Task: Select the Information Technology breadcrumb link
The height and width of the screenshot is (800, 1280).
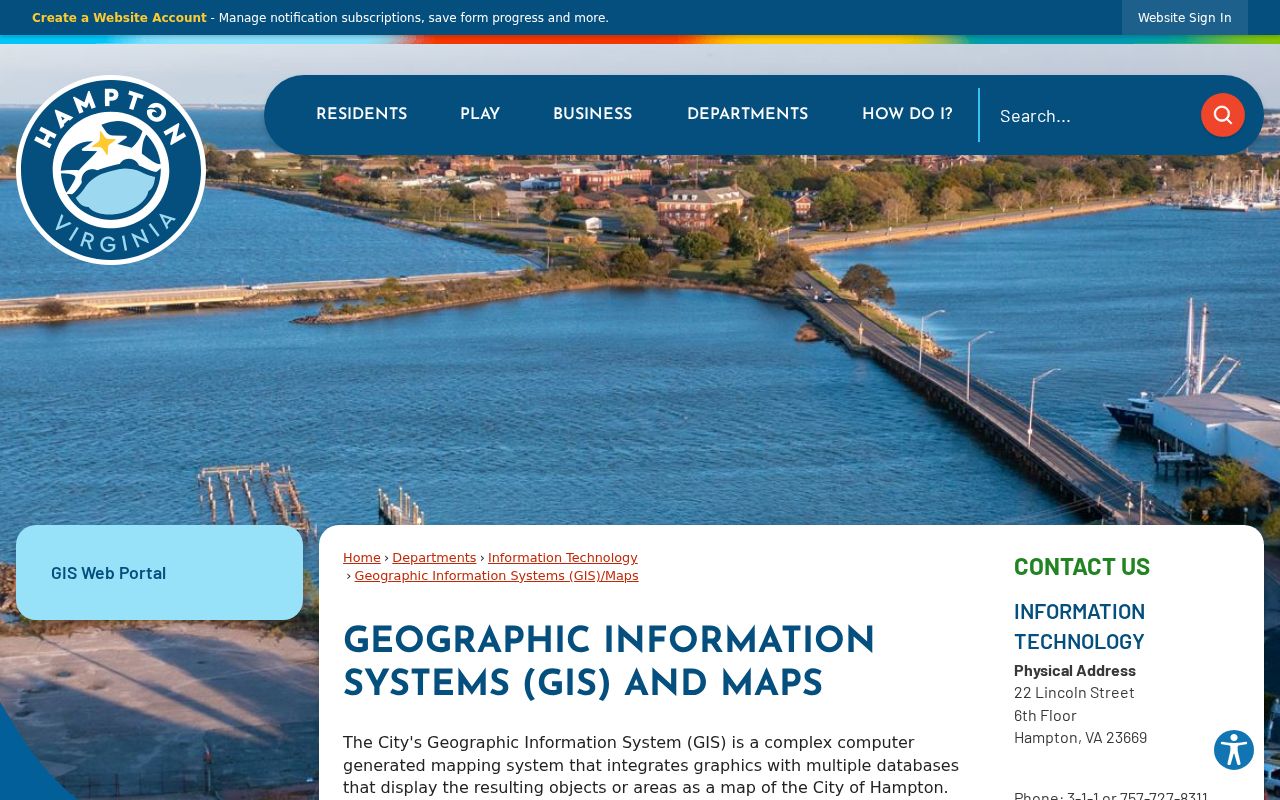Action: coord(562,558)
